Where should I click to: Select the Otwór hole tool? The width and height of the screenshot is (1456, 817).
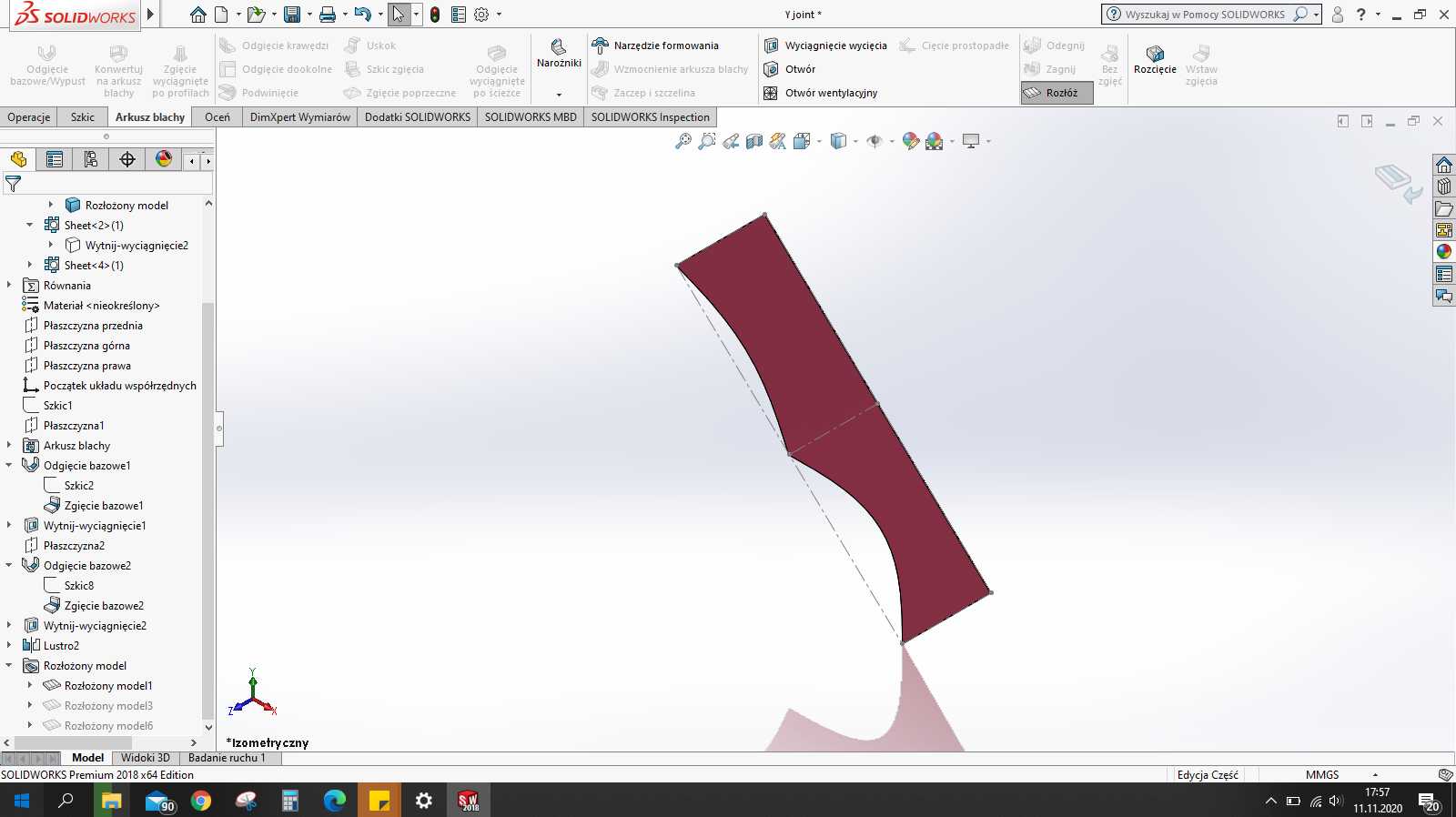(789, 69)
